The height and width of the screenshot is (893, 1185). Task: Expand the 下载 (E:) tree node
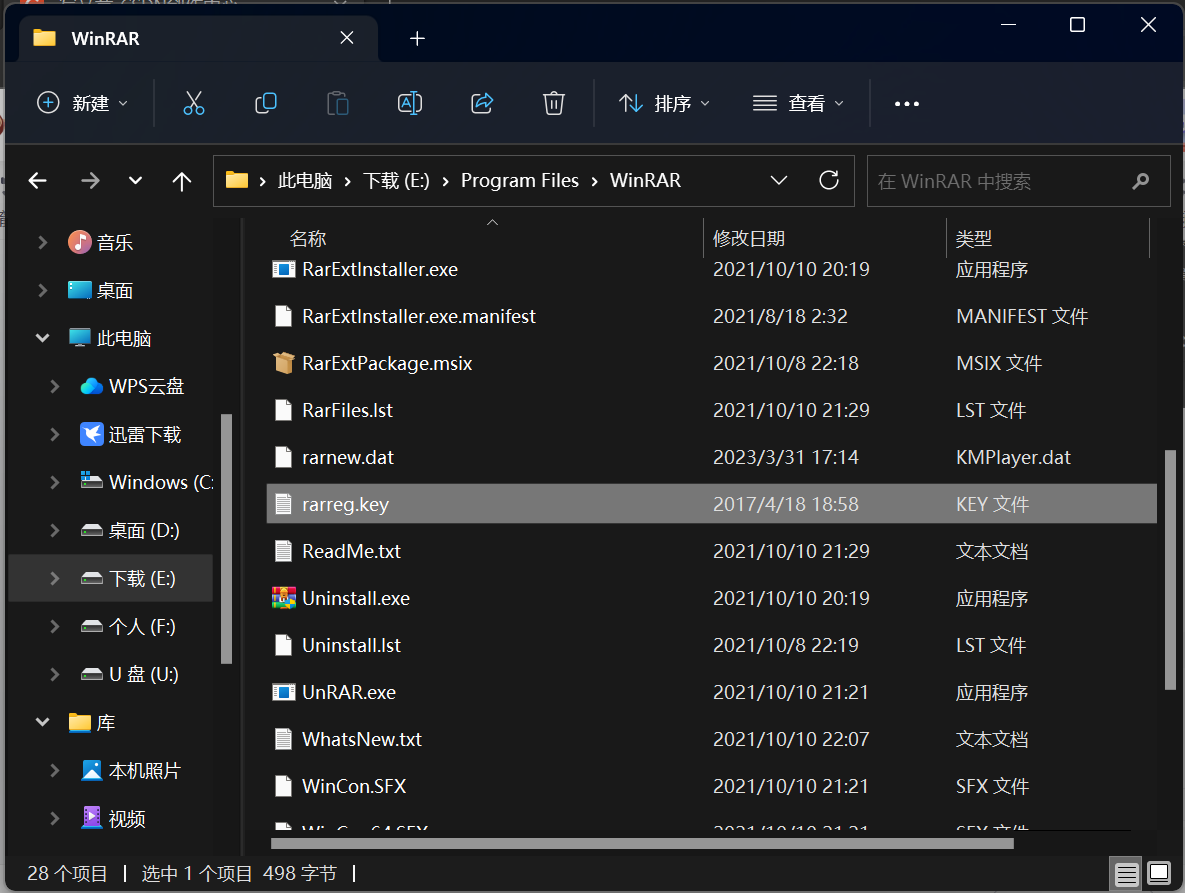tap(54, 578)
